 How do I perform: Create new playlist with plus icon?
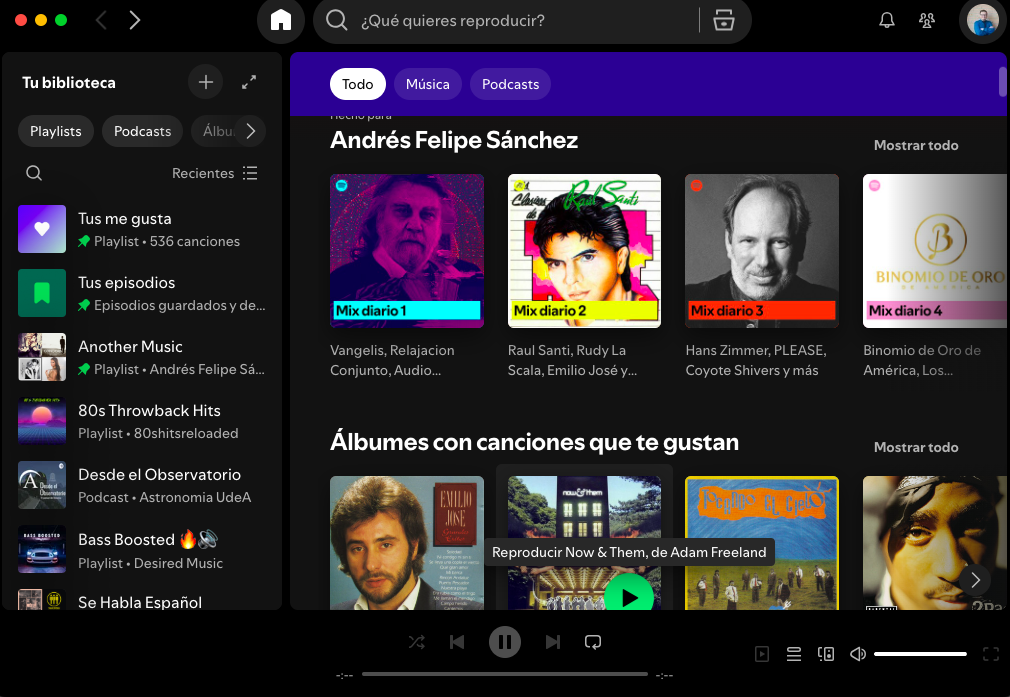click(205, 82)
